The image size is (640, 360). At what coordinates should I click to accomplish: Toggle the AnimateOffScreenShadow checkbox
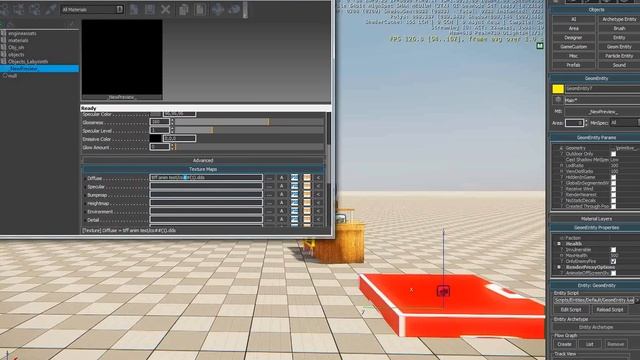613,273
